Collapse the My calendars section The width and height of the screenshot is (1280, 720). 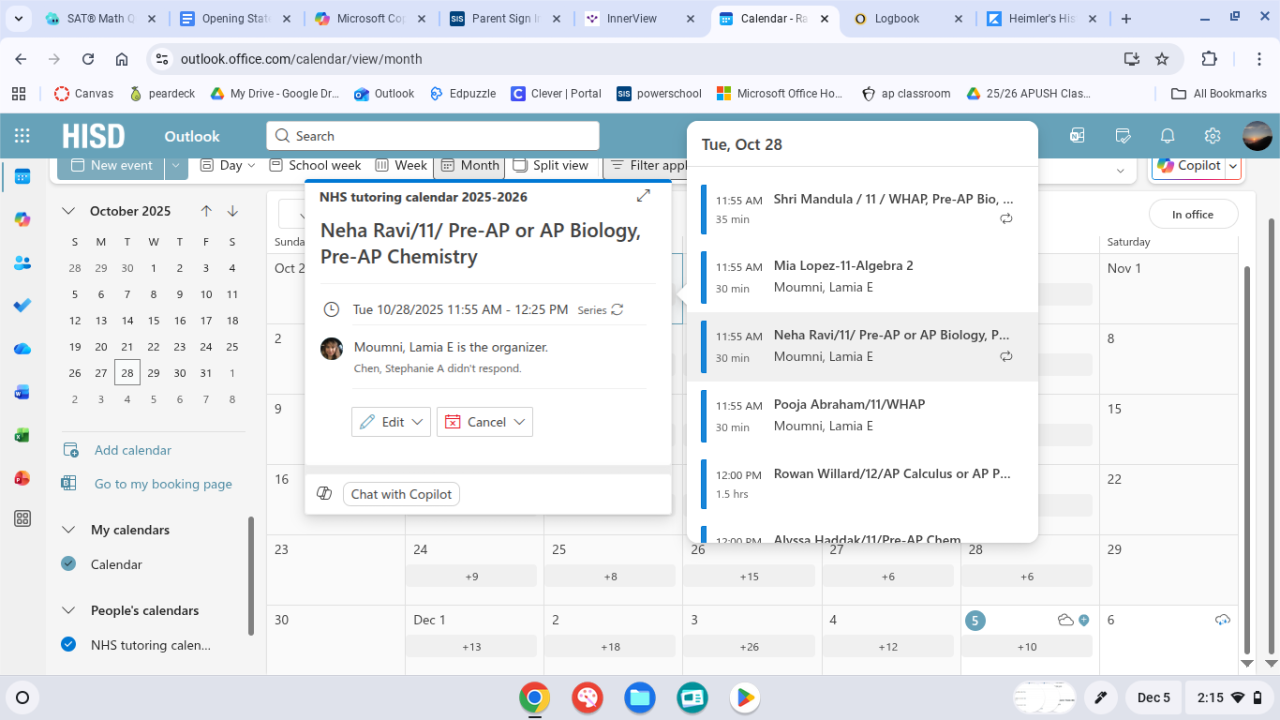[x=69, y=530]
